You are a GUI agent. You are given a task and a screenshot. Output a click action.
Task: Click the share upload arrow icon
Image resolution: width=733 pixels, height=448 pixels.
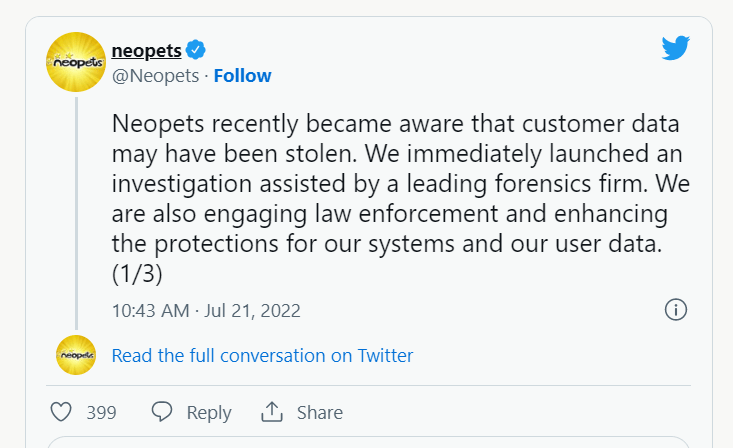click(272, 412)
